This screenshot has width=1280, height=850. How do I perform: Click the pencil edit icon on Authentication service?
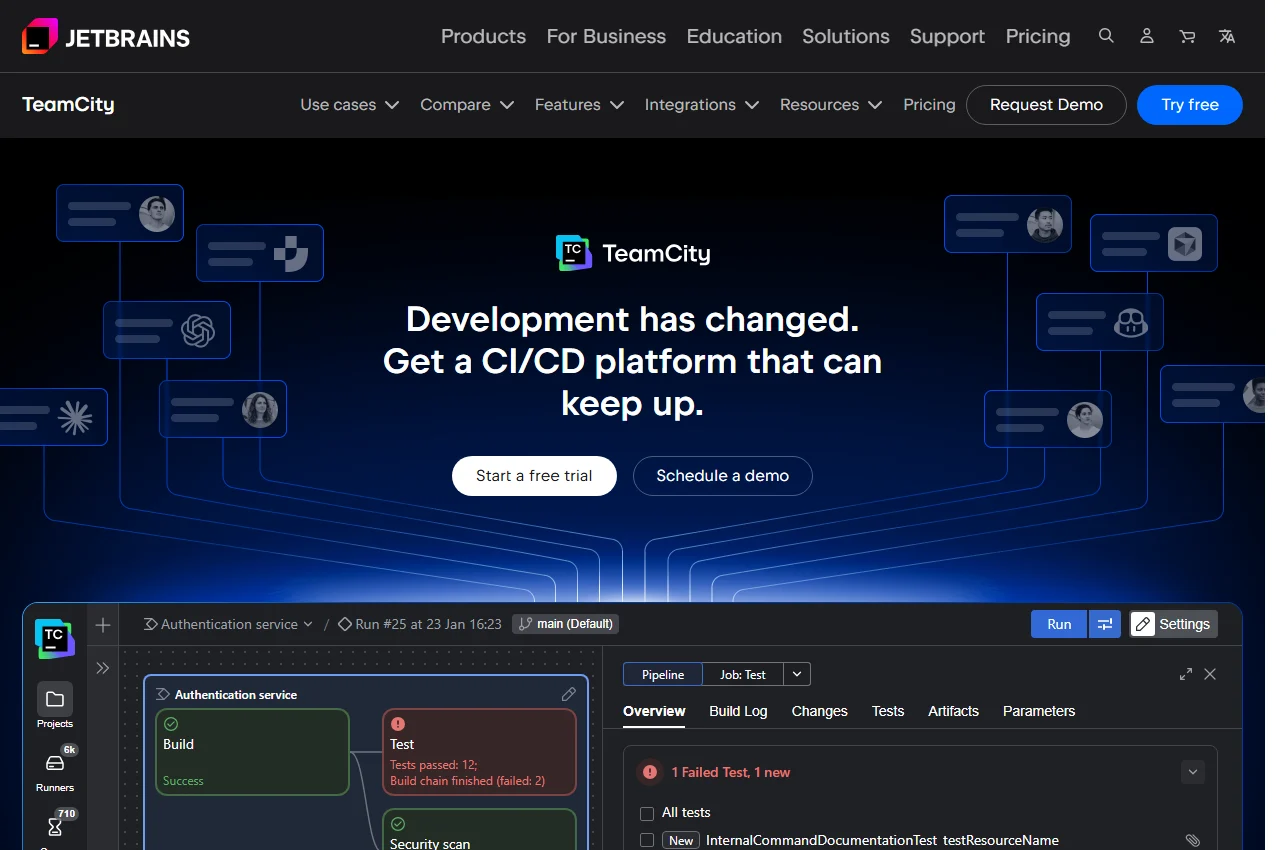pyautogui.click(x=569, y=694)
